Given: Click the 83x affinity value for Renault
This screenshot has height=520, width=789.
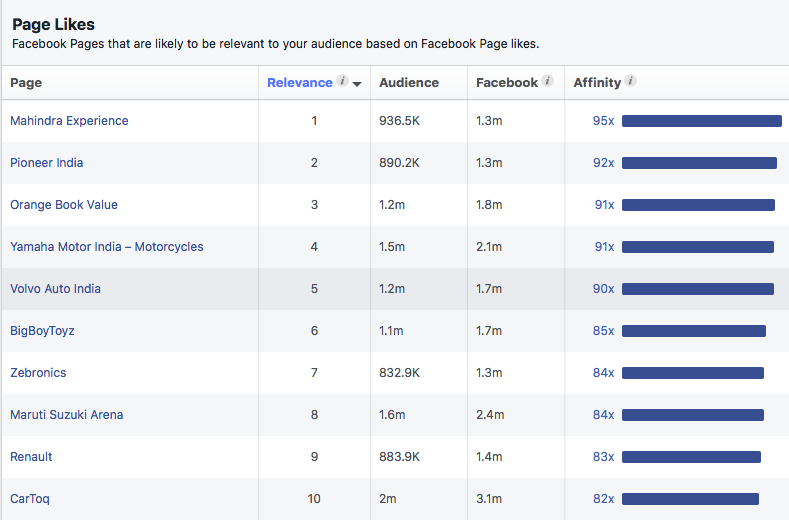Looking at the screenshot, I should pos(604,457).
